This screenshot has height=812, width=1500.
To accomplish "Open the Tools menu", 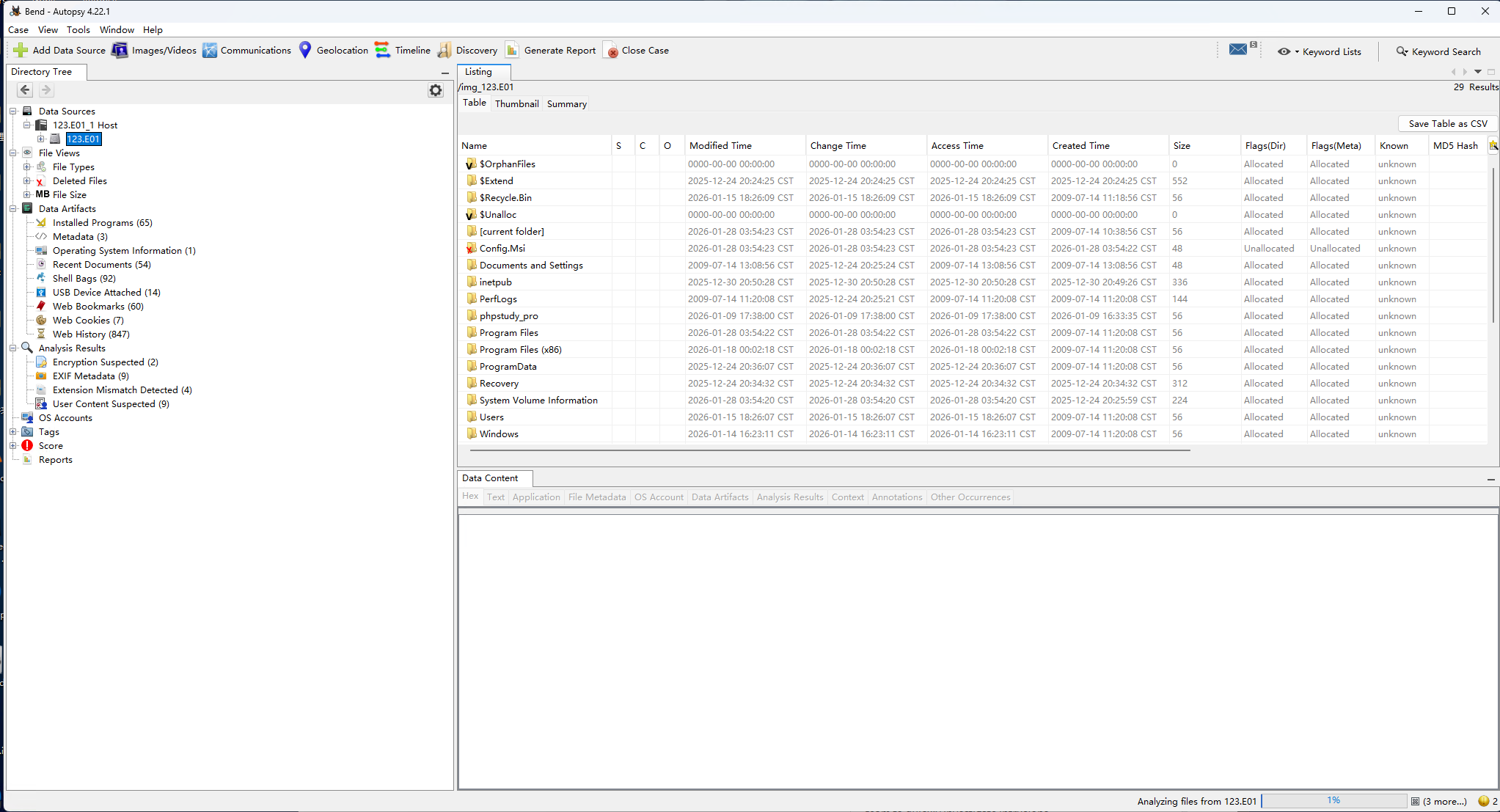I will pos(78,30).
